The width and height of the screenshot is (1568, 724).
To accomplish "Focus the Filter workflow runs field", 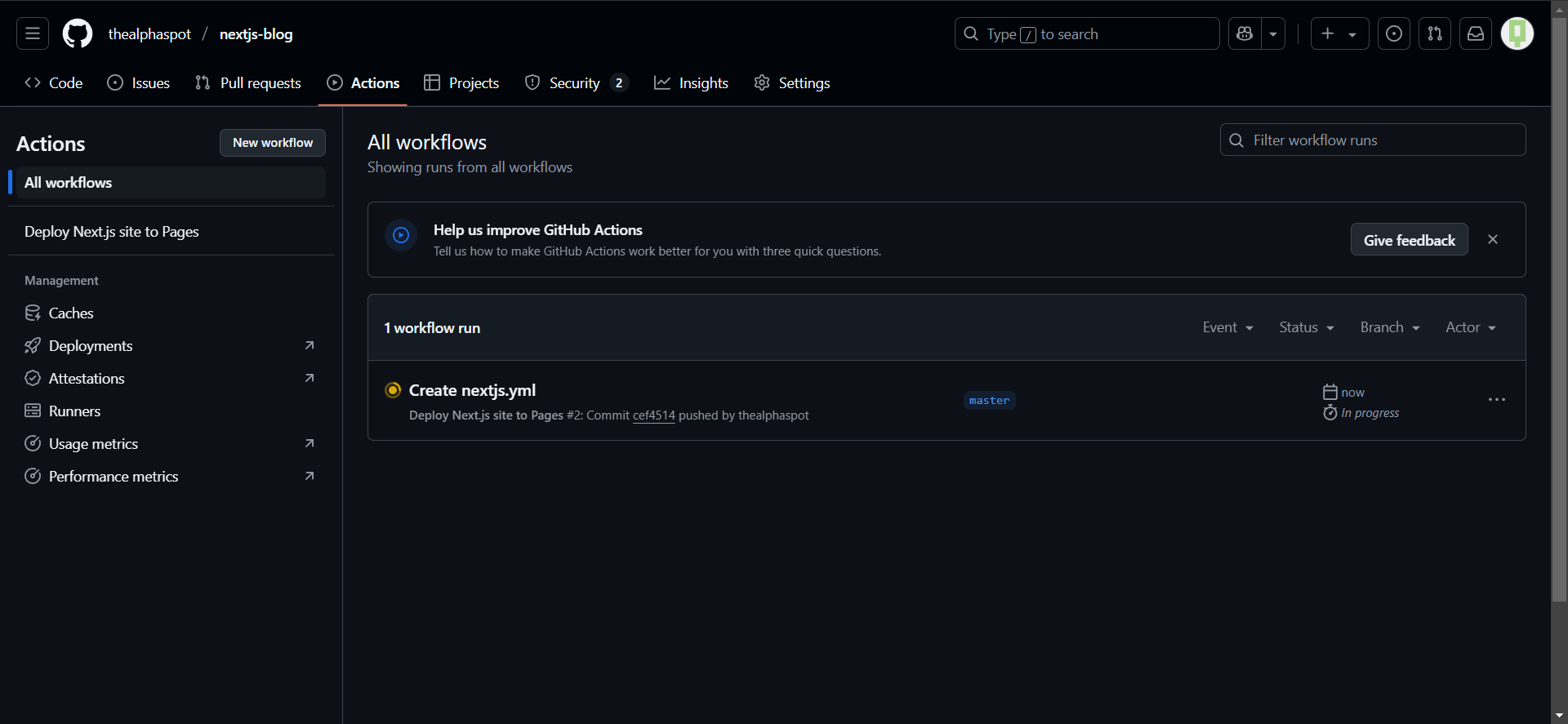I will tap(1373, 140).
